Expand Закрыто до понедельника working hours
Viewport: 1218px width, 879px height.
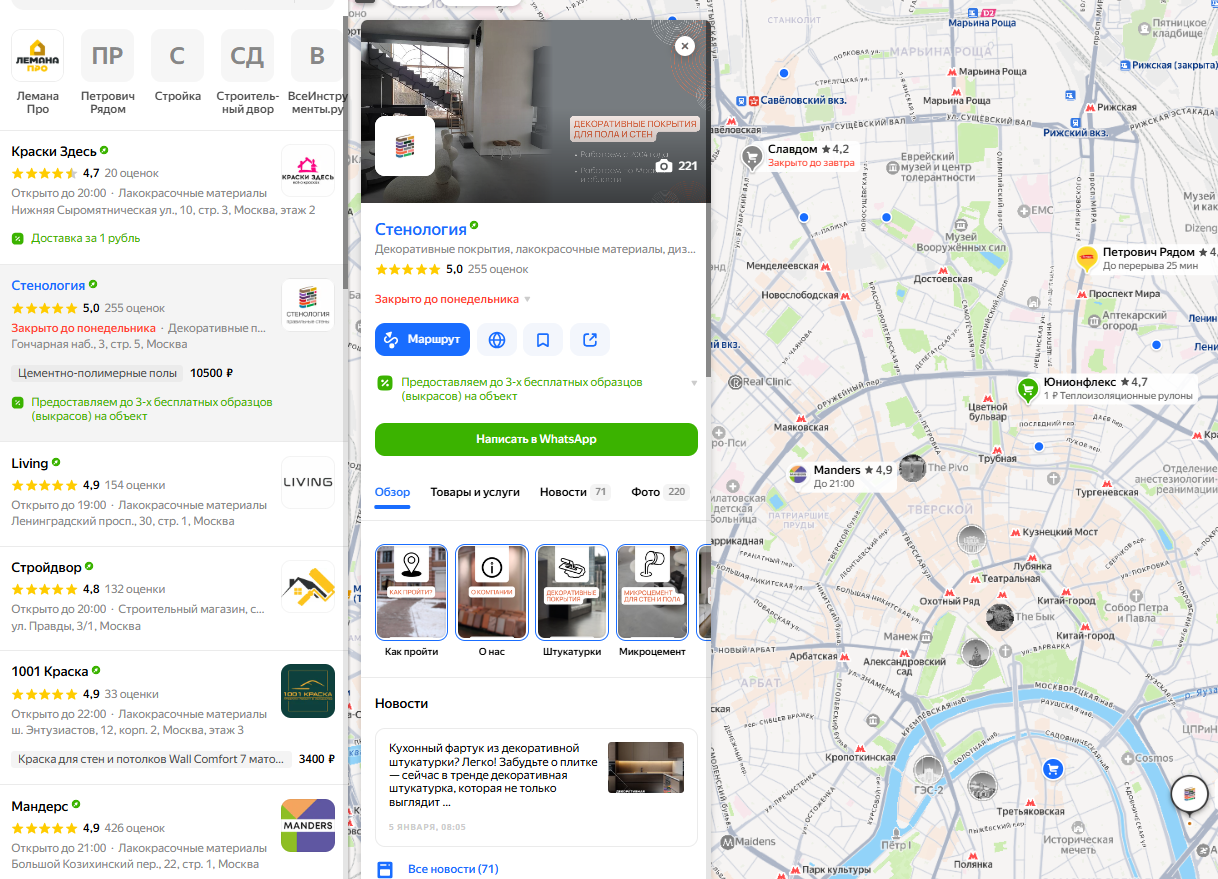453,299
